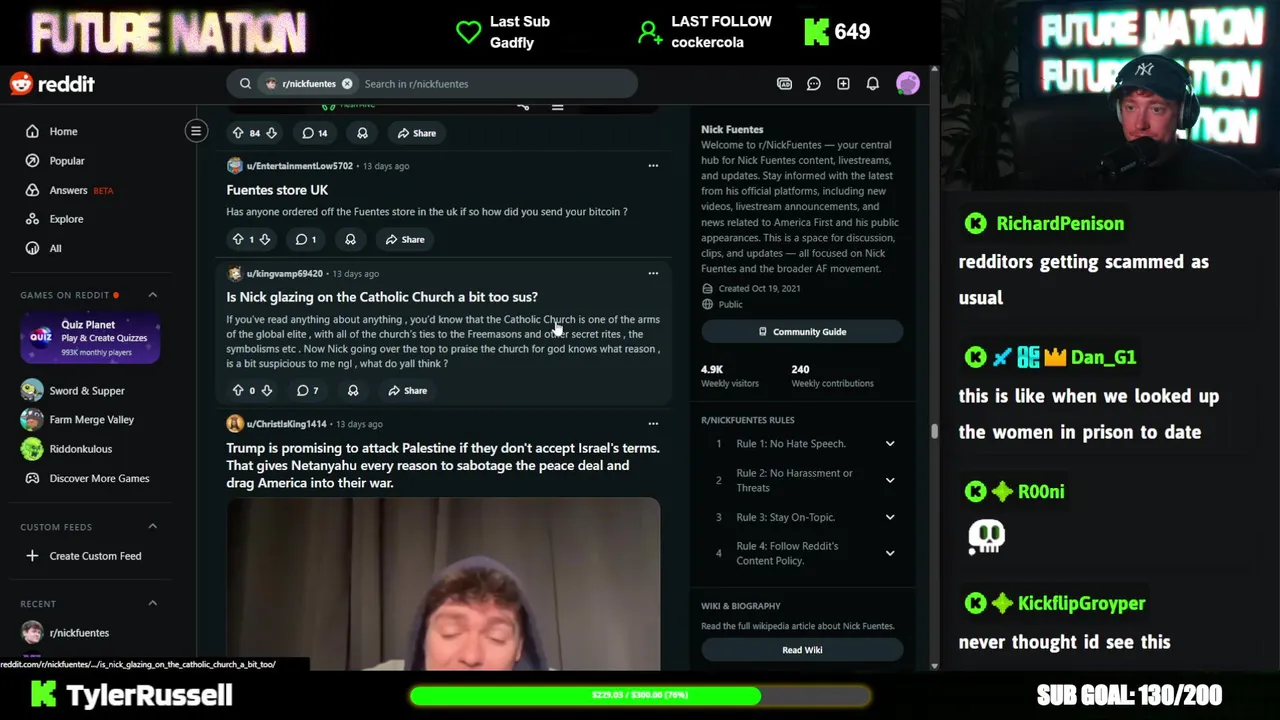Open user u/ChristIsKing1414 profile
This screenshot has height=720, width=1280.
pyautogui.click(x=286, y=424)
